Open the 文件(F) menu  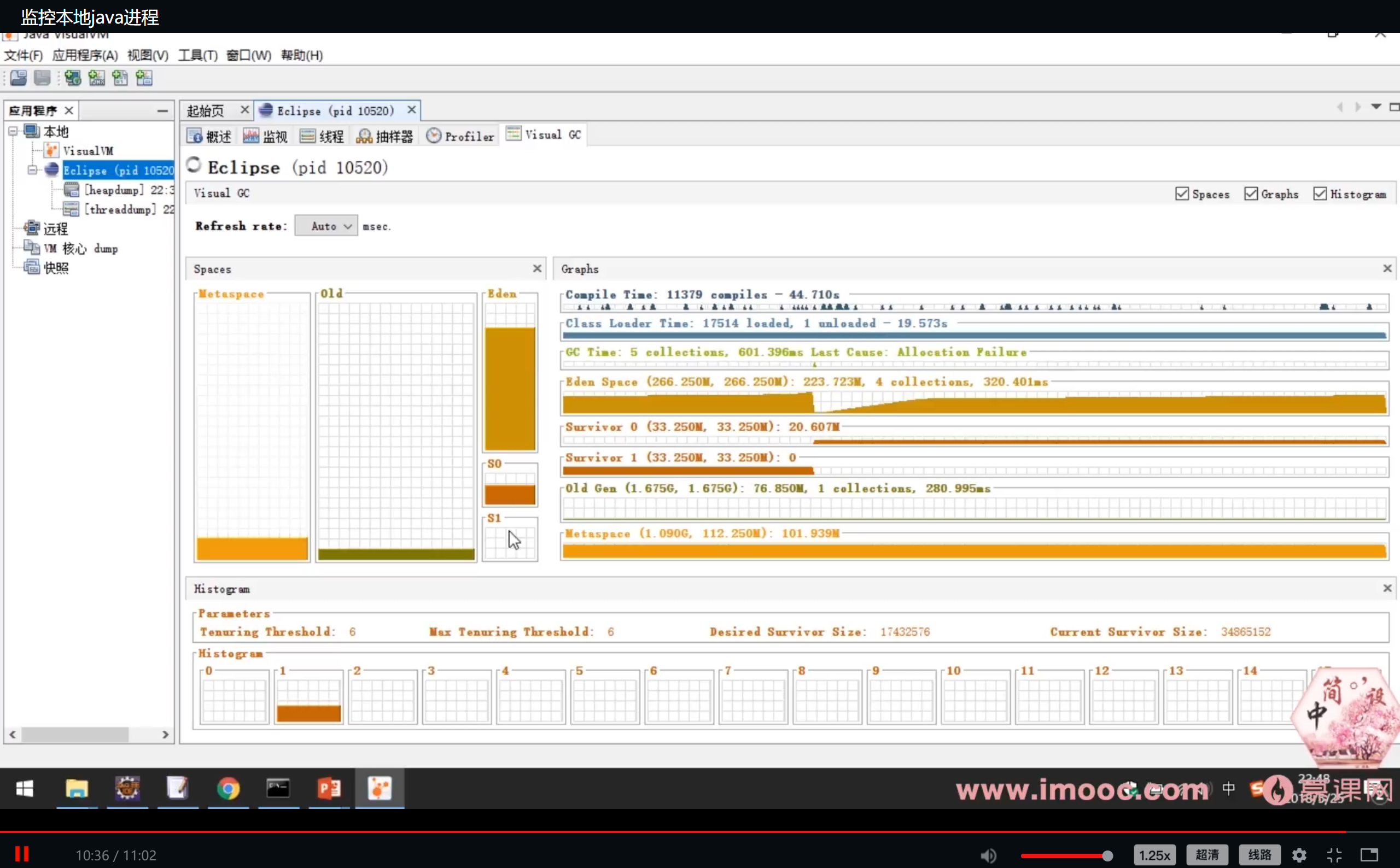[23, 55]
